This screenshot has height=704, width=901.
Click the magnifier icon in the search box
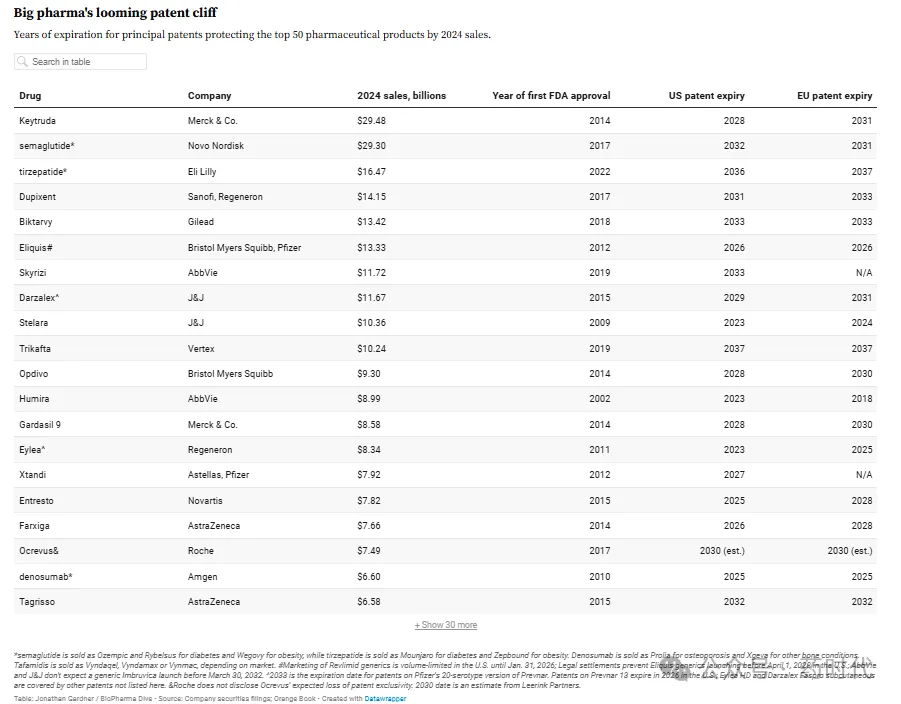[x=23, y=62]
